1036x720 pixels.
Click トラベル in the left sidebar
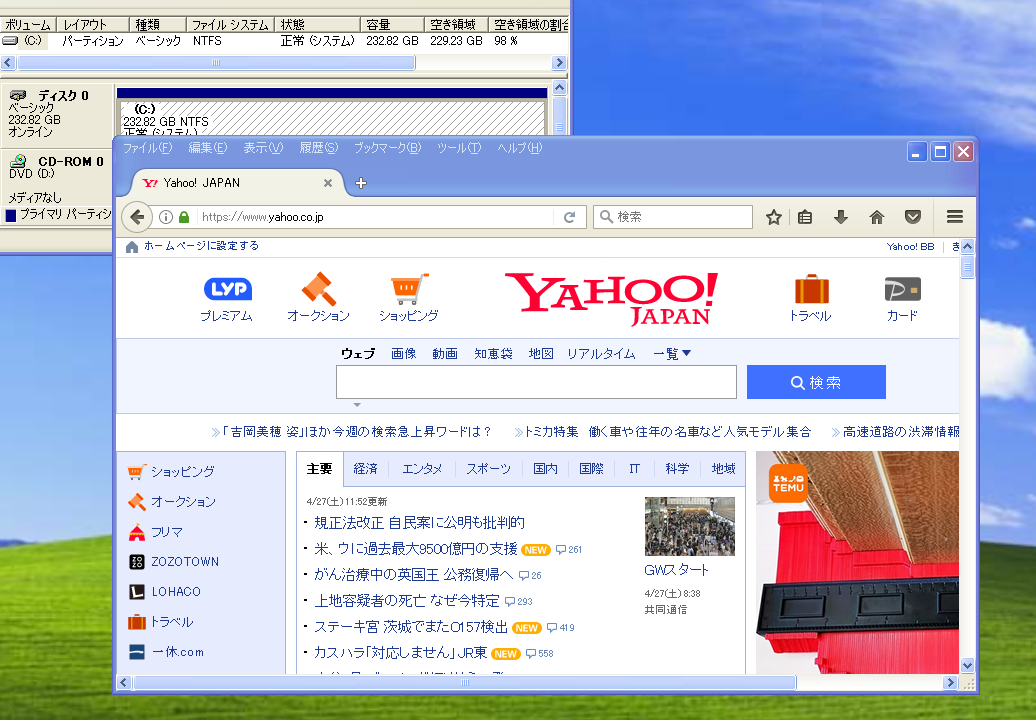click(x=172, y=622)
